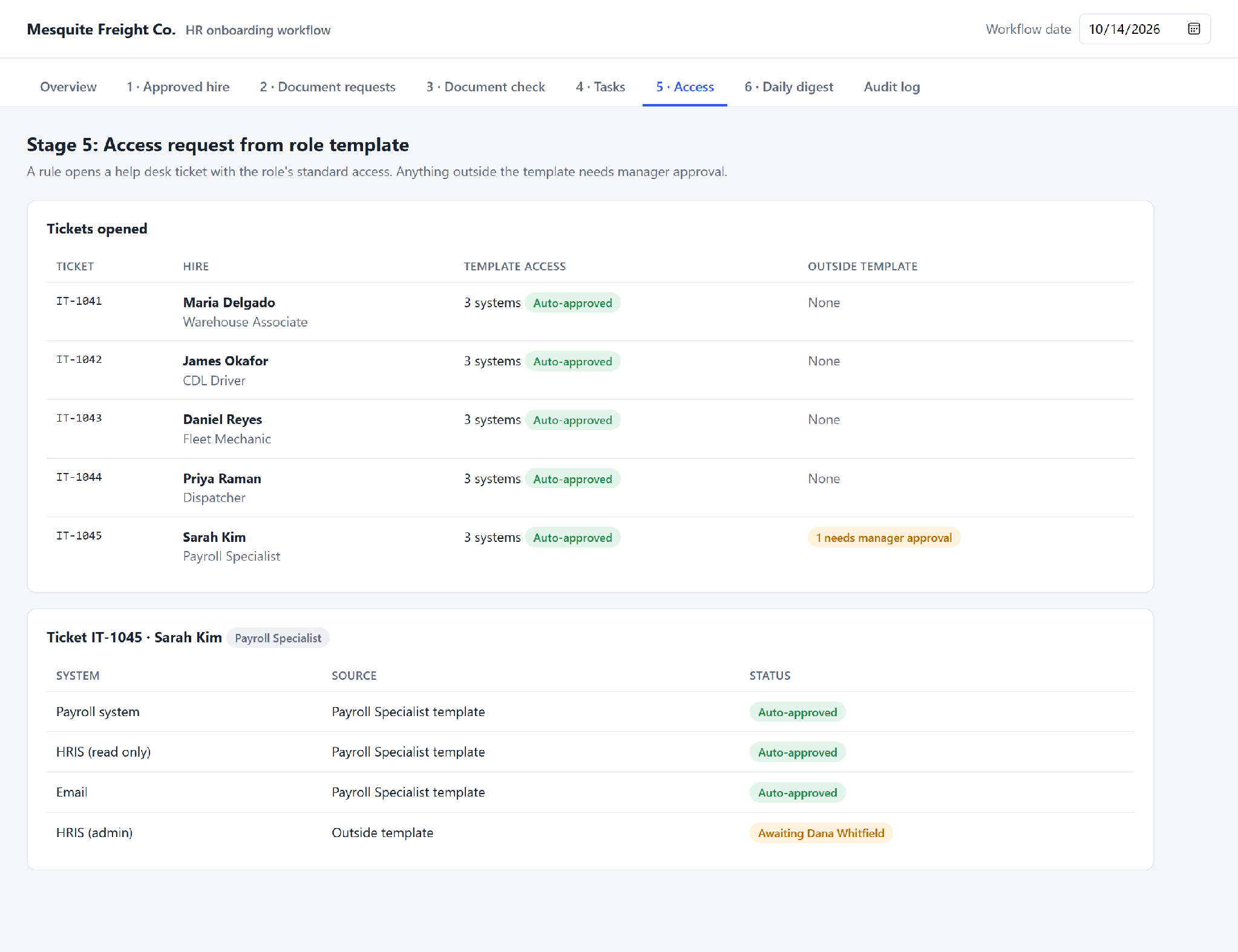Select the 5 · Access tab
This screenshot has width=1238, height=952.
click(x=685, y=87)
